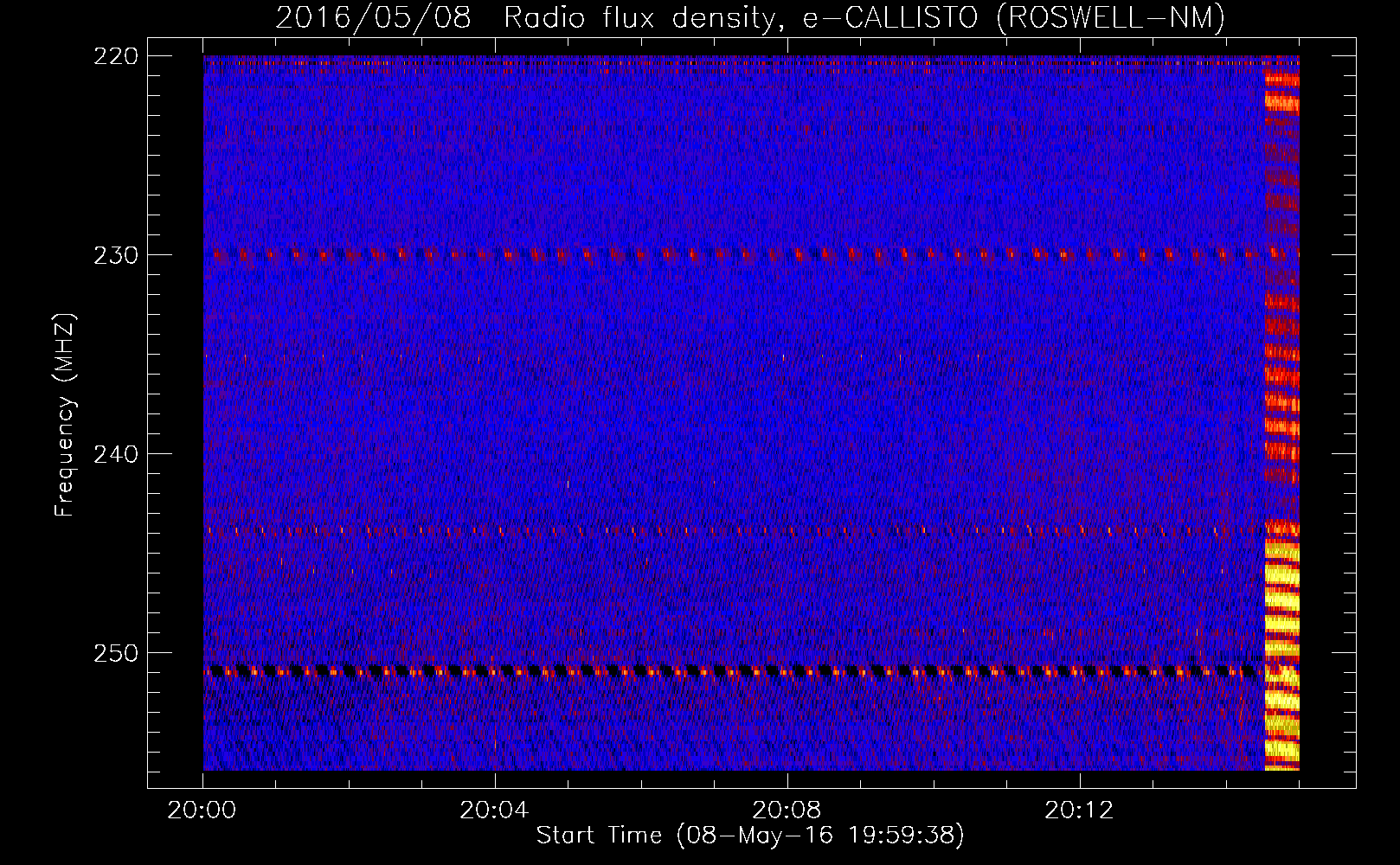1400x865 pixels.
Task: Click the bright yellow burst near 250 MHz
Action: click(x=1281, y=654)
